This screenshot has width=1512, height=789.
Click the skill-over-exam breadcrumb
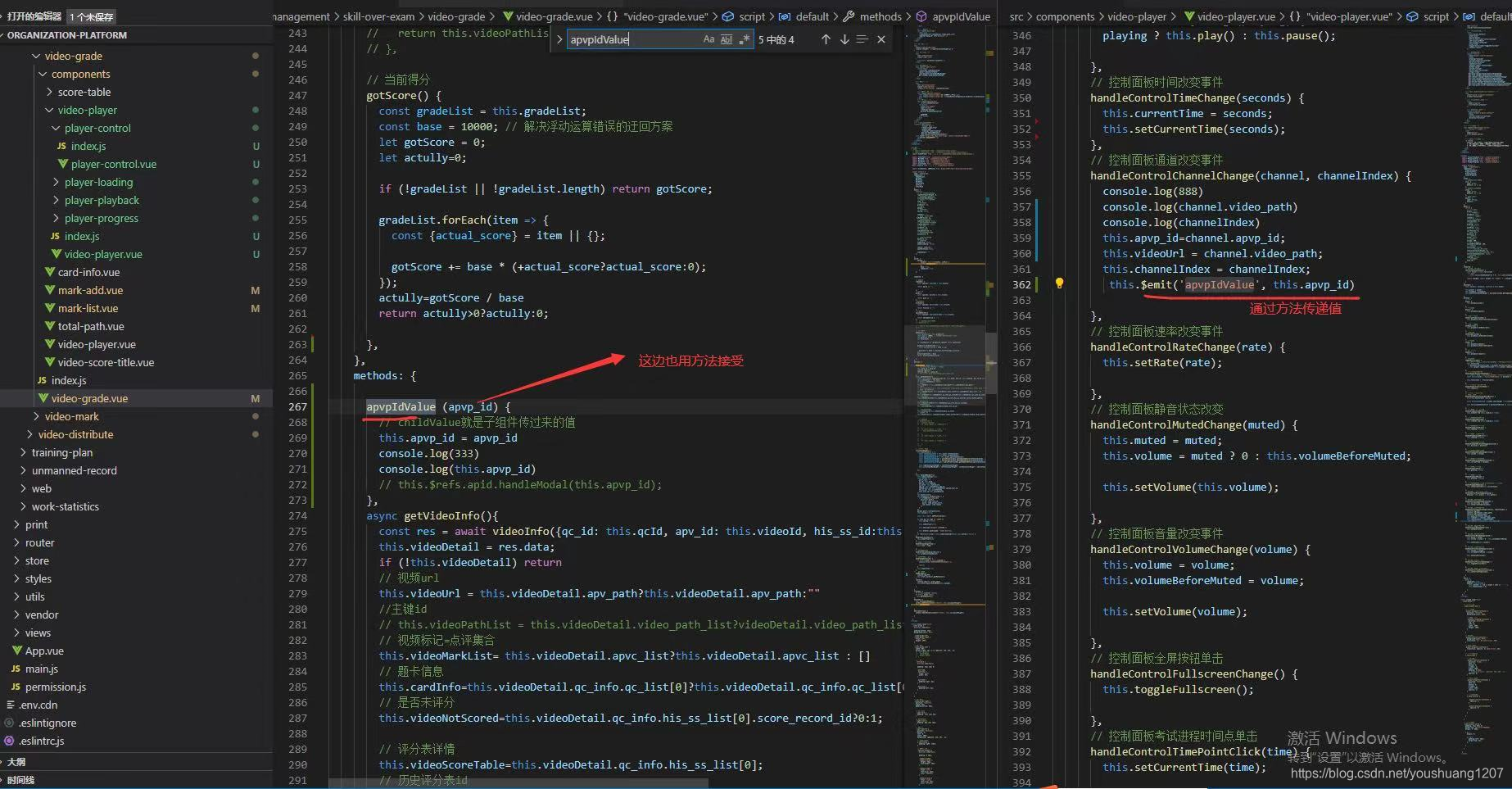pyautogui.click(x=380, y=16)
